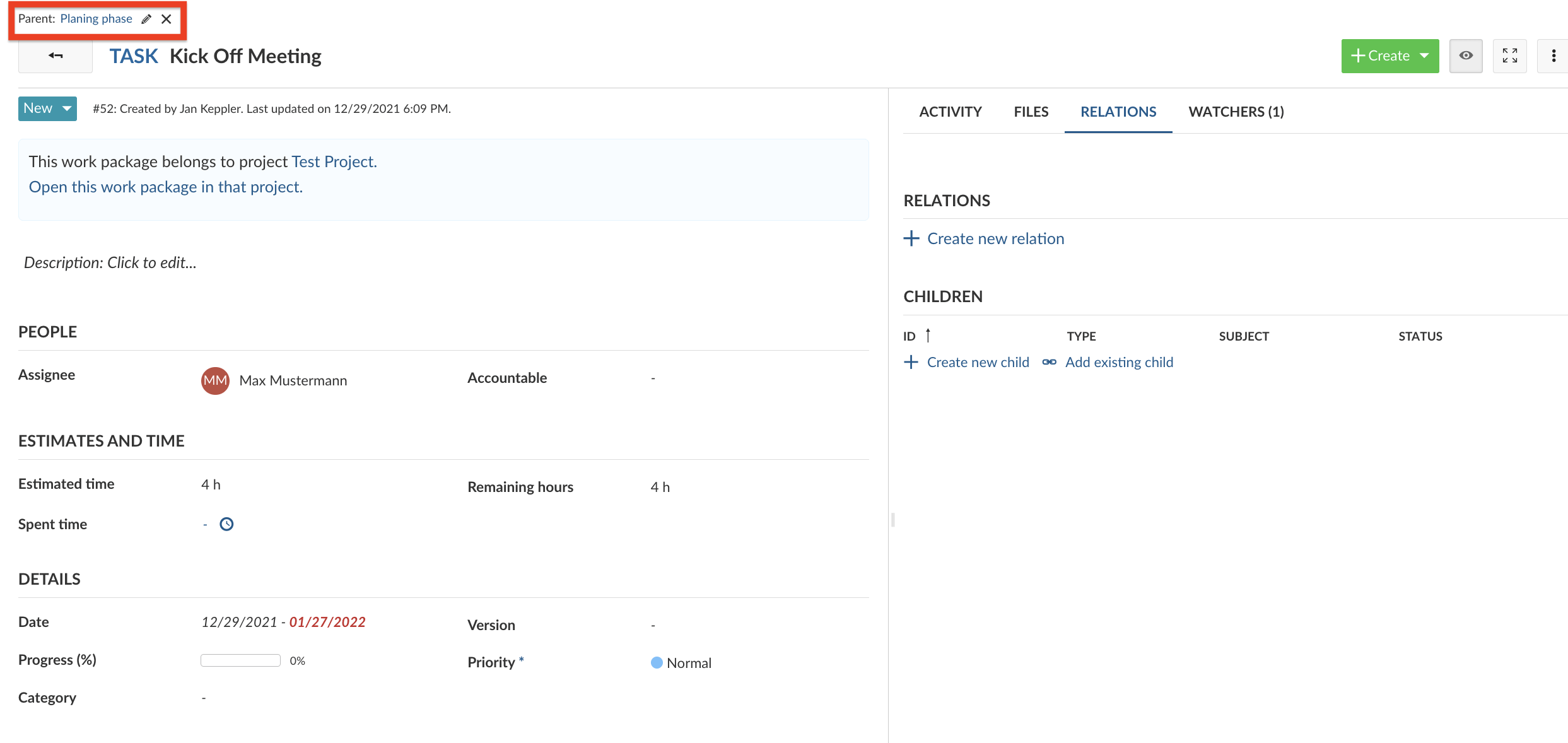Click the progress percentage bar

240,660
